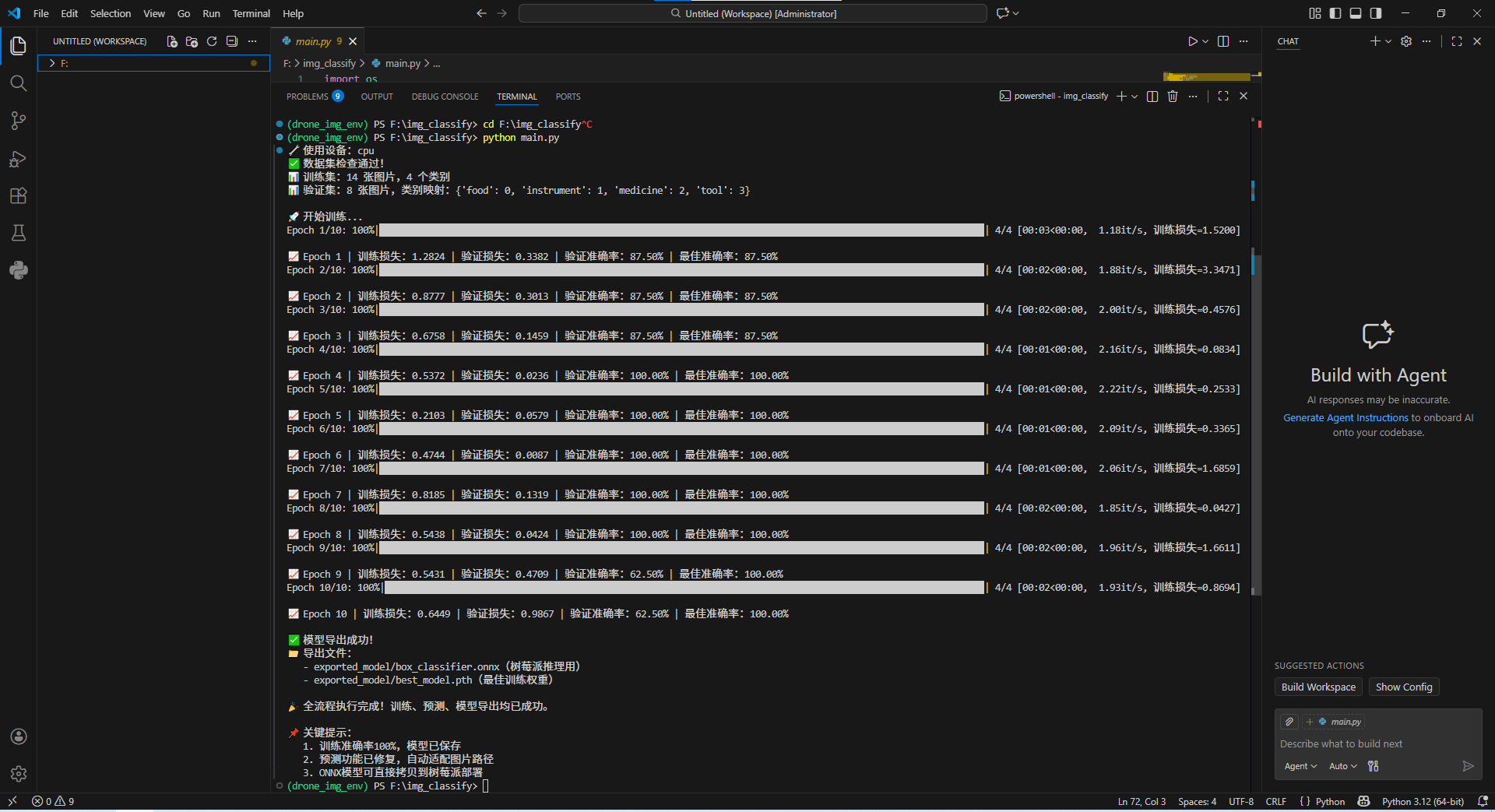
Task: Open the Agent mode dropdown
Action: (x=1300, y=766)
